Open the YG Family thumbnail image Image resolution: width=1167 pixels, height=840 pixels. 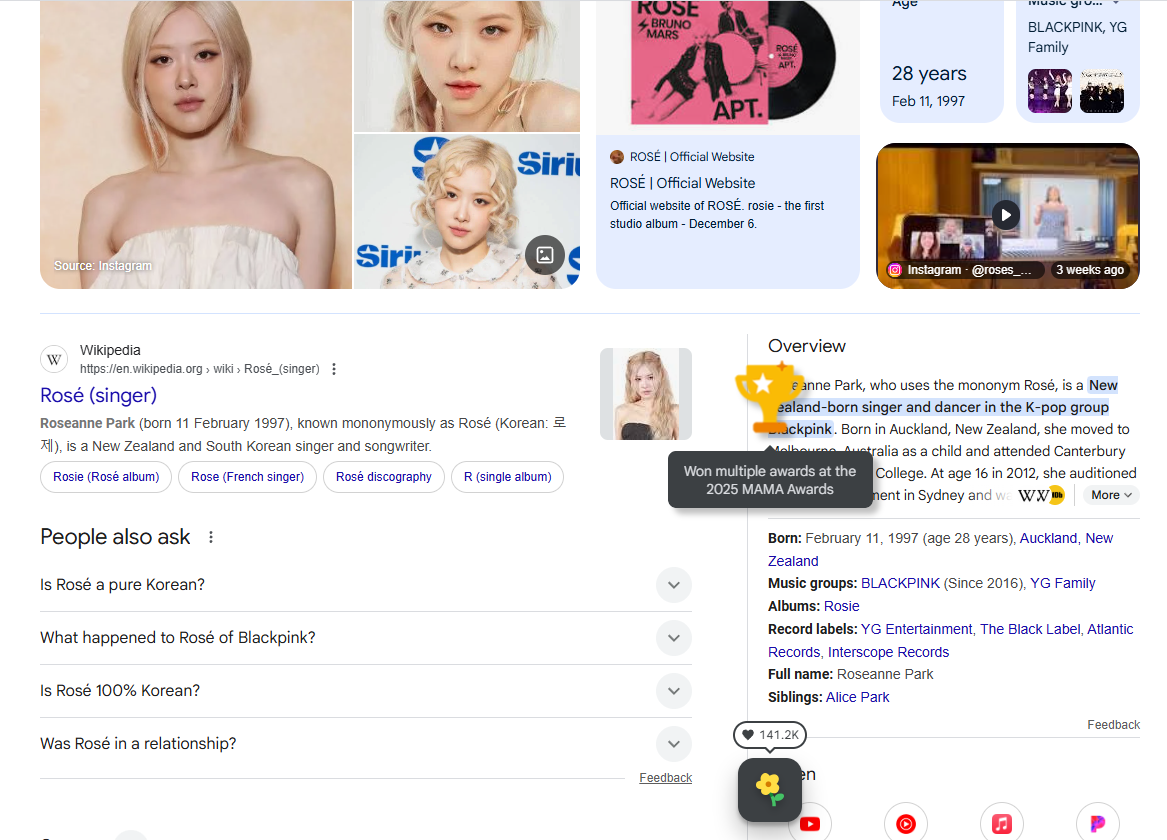coord(1102,91)
